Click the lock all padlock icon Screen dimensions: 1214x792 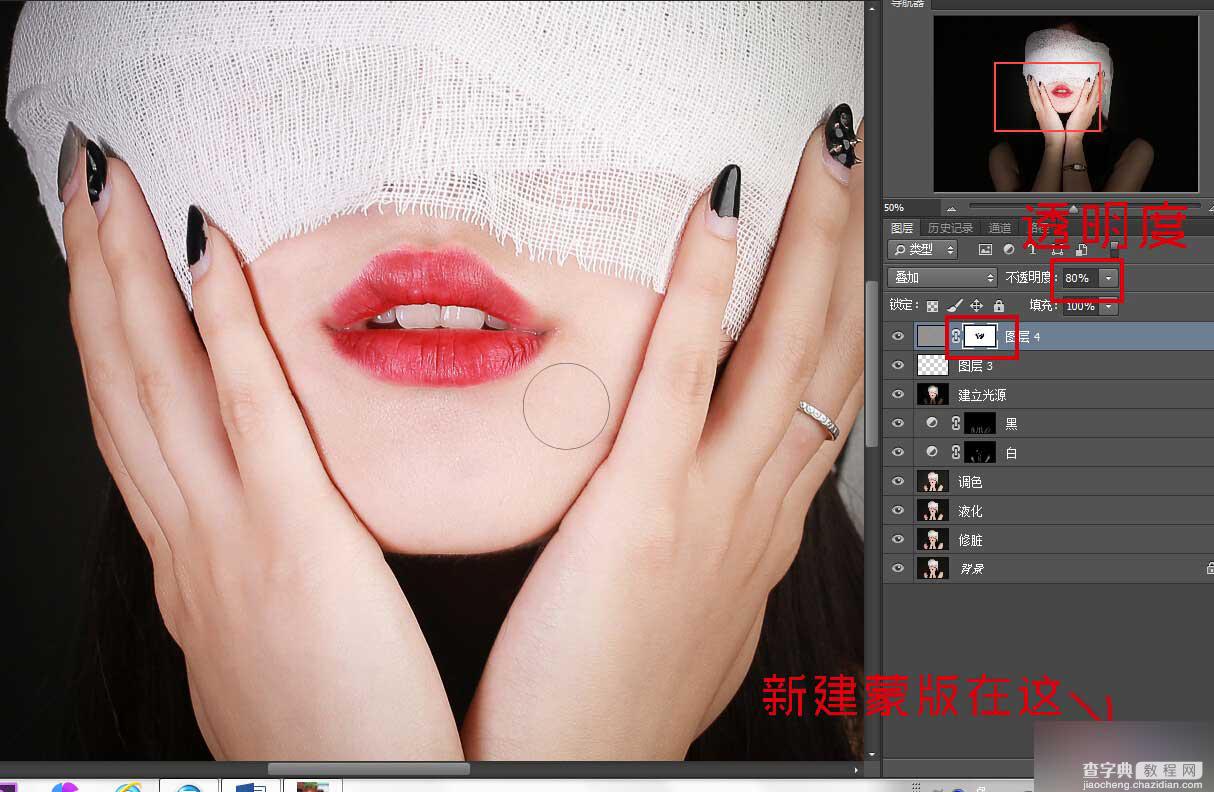[x=998, y=306]
